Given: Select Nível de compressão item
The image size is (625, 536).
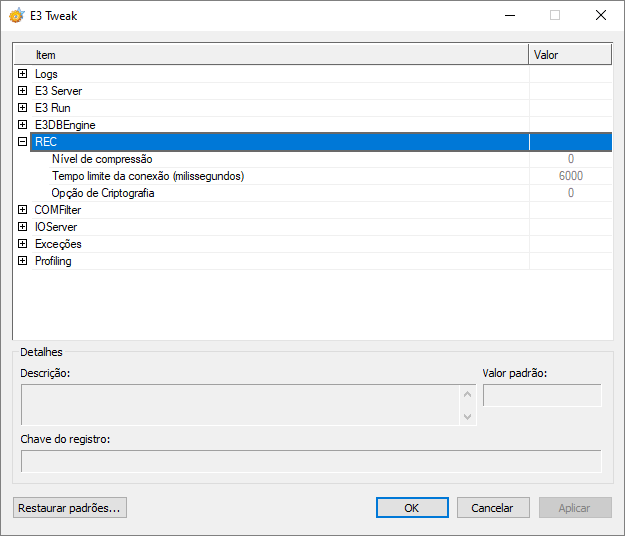Looking at the screenshot, I should coord(102,159).
